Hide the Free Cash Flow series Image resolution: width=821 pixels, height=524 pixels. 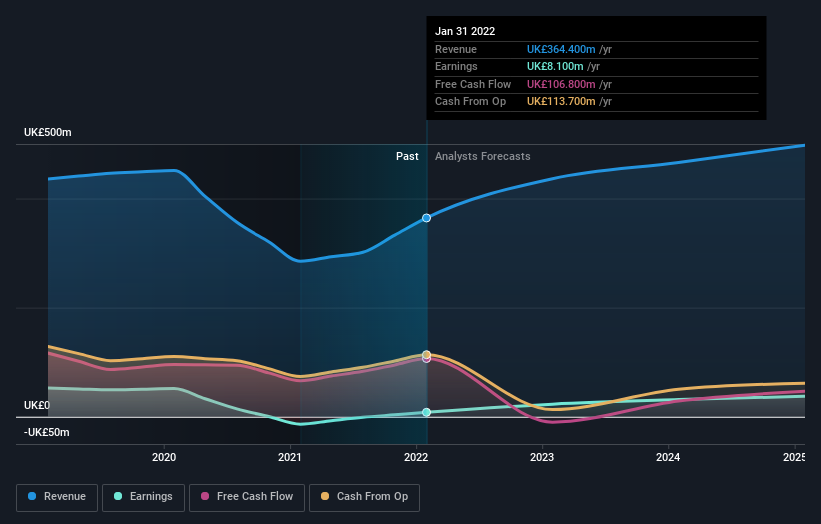[247, 496]
